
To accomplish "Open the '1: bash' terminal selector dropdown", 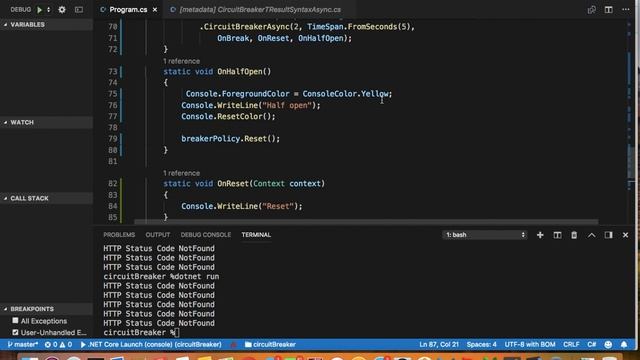I will click(x=484, y=235).
